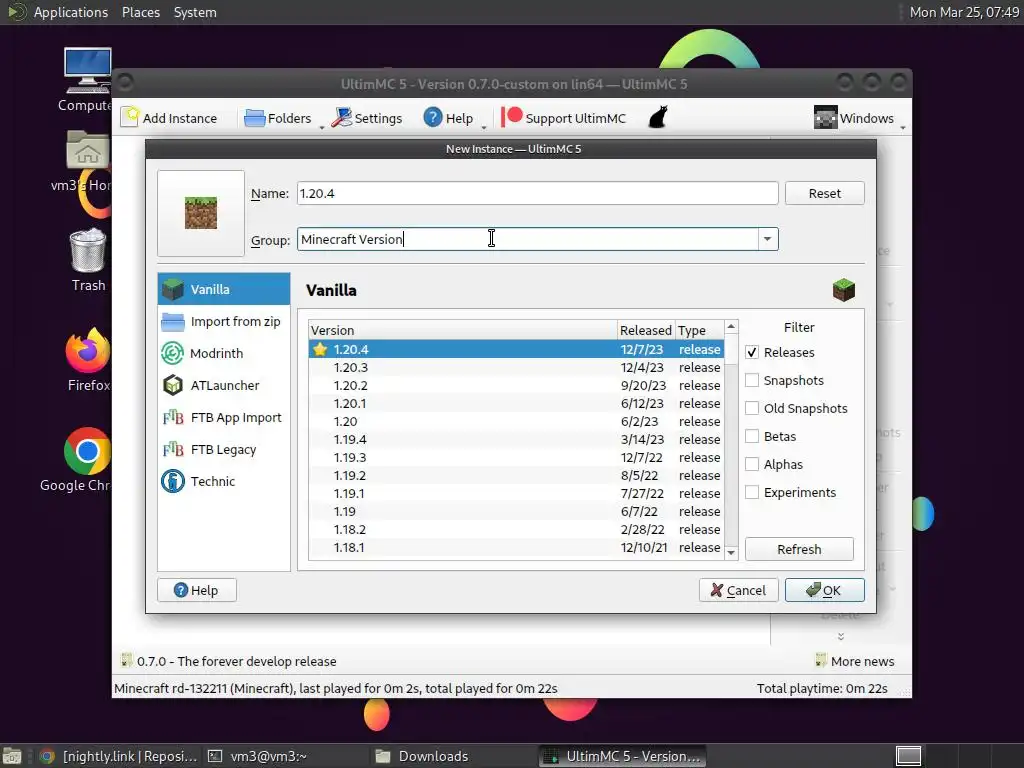Select the Technic source

[x=223, y=481]
